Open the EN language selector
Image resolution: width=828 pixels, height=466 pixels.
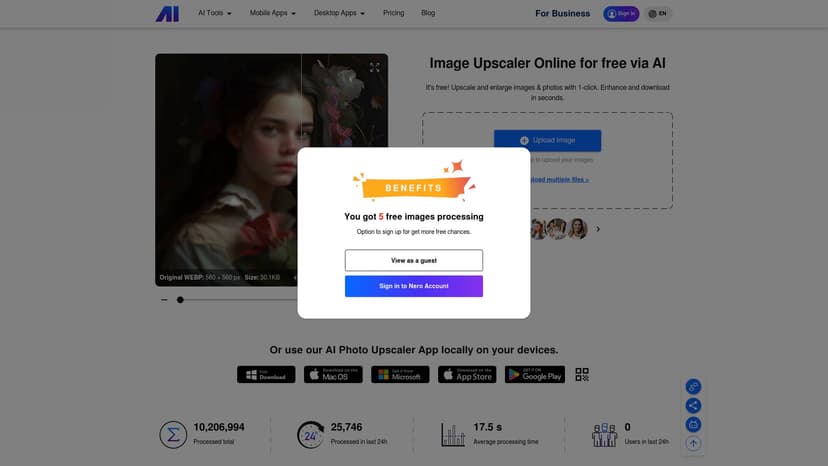658,14
